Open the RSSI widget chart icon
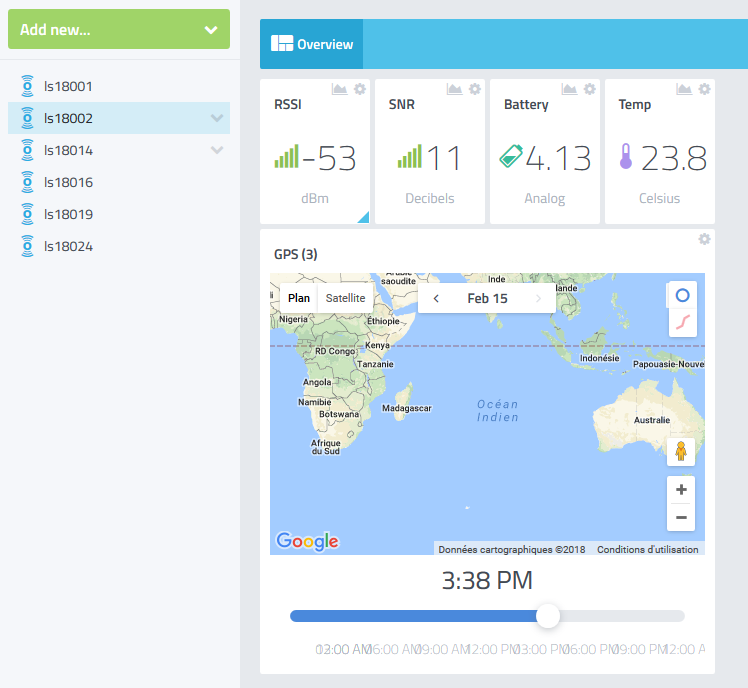This screenshot has width=748, height=688. [339, 89]
